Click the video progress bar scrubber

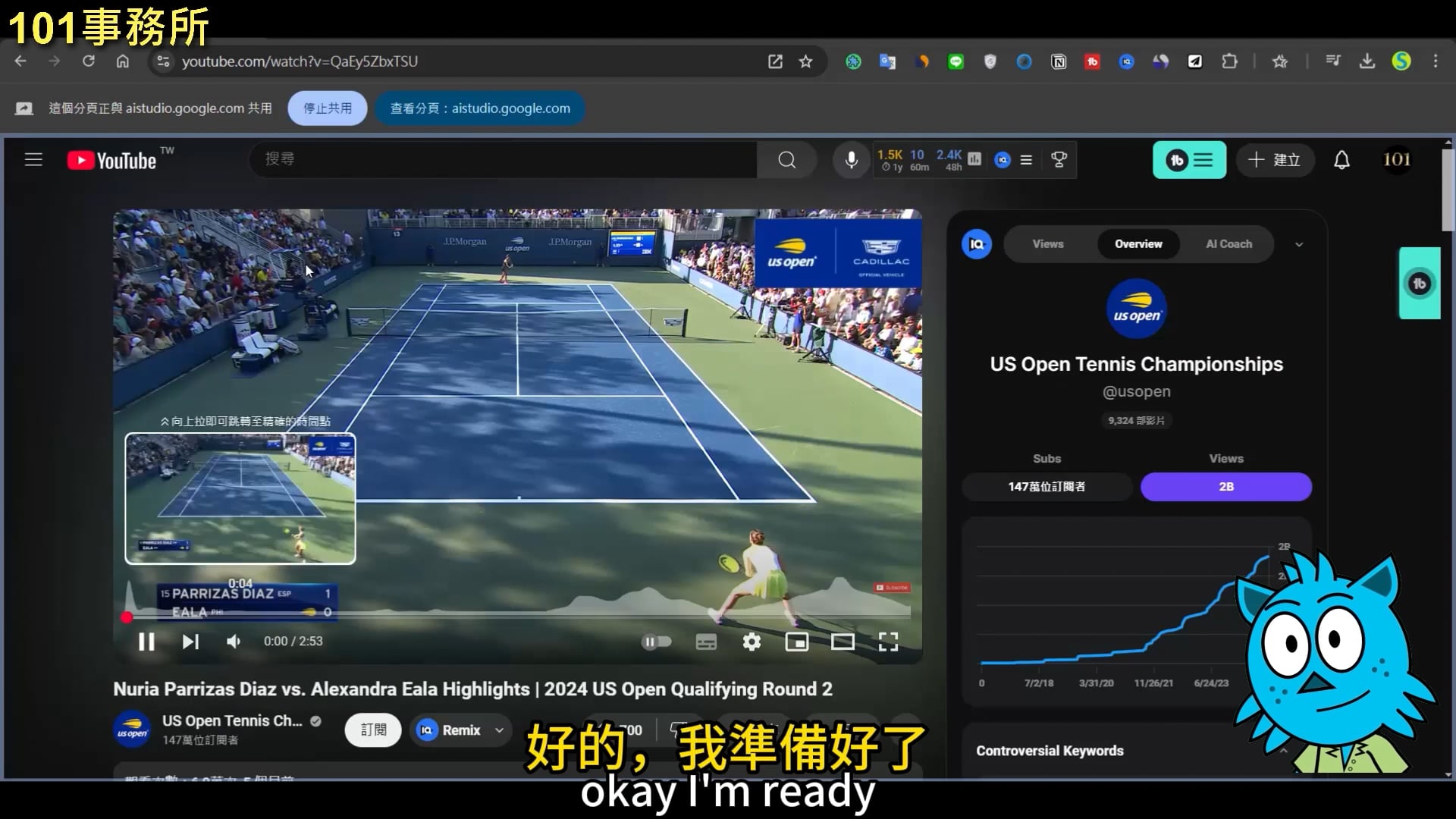point(127,617)
